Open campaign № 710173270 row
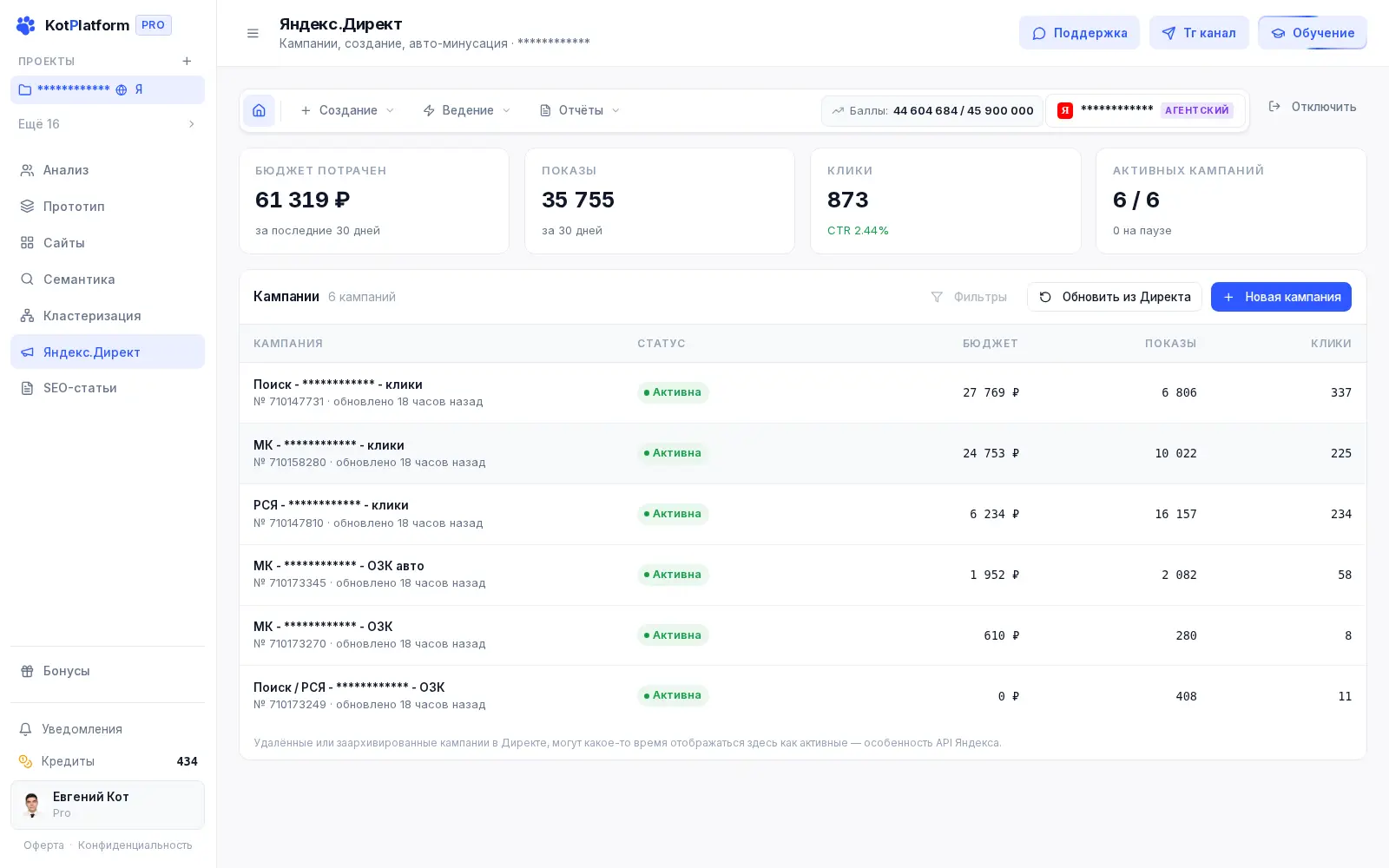The height and width of the screenshot is (868, 1389). tap(803, 635)
